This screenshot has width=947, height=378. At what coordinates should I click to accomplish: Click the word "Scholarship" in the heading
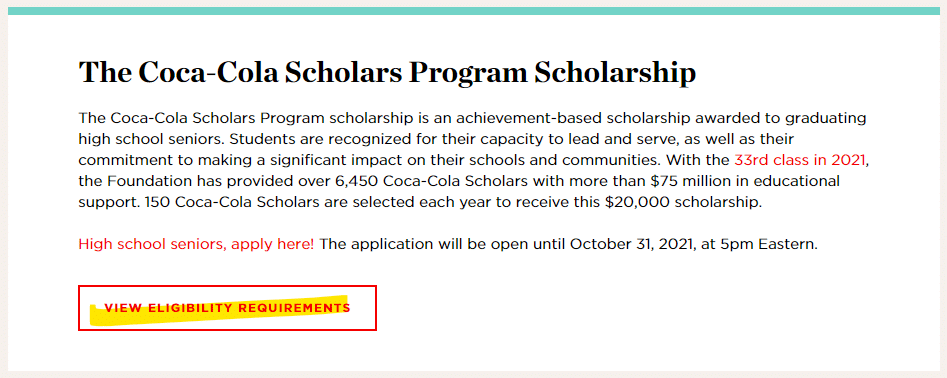[614, 73]
